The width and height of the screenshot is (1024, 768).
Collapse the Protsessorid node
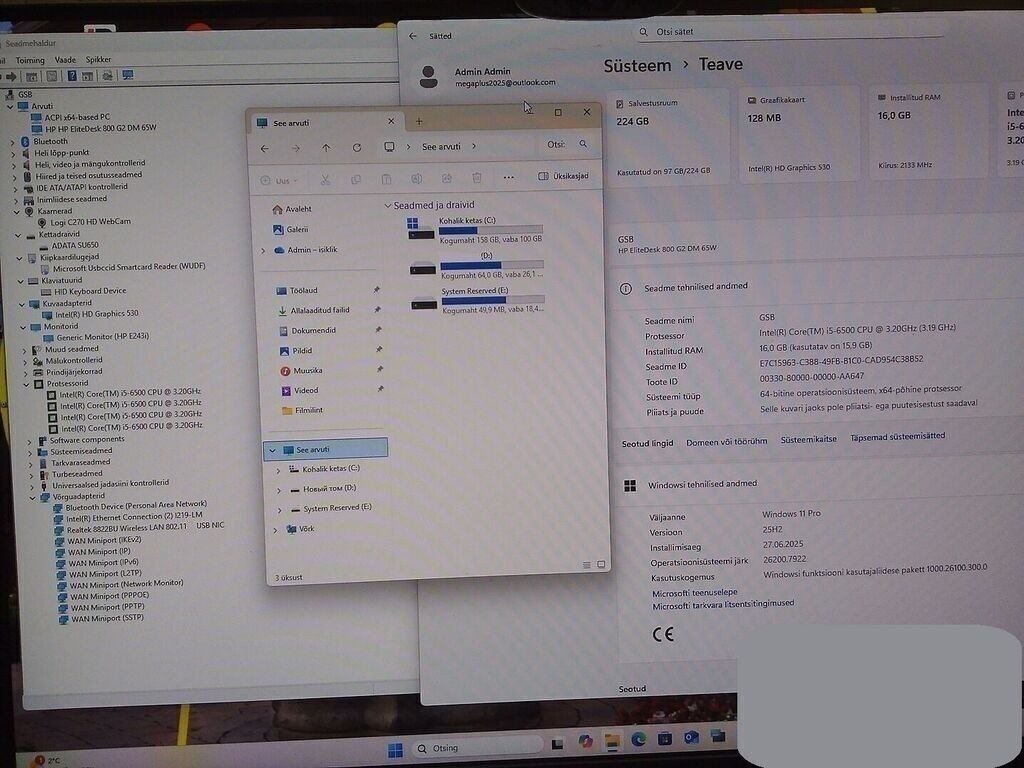tap(26, 385)
